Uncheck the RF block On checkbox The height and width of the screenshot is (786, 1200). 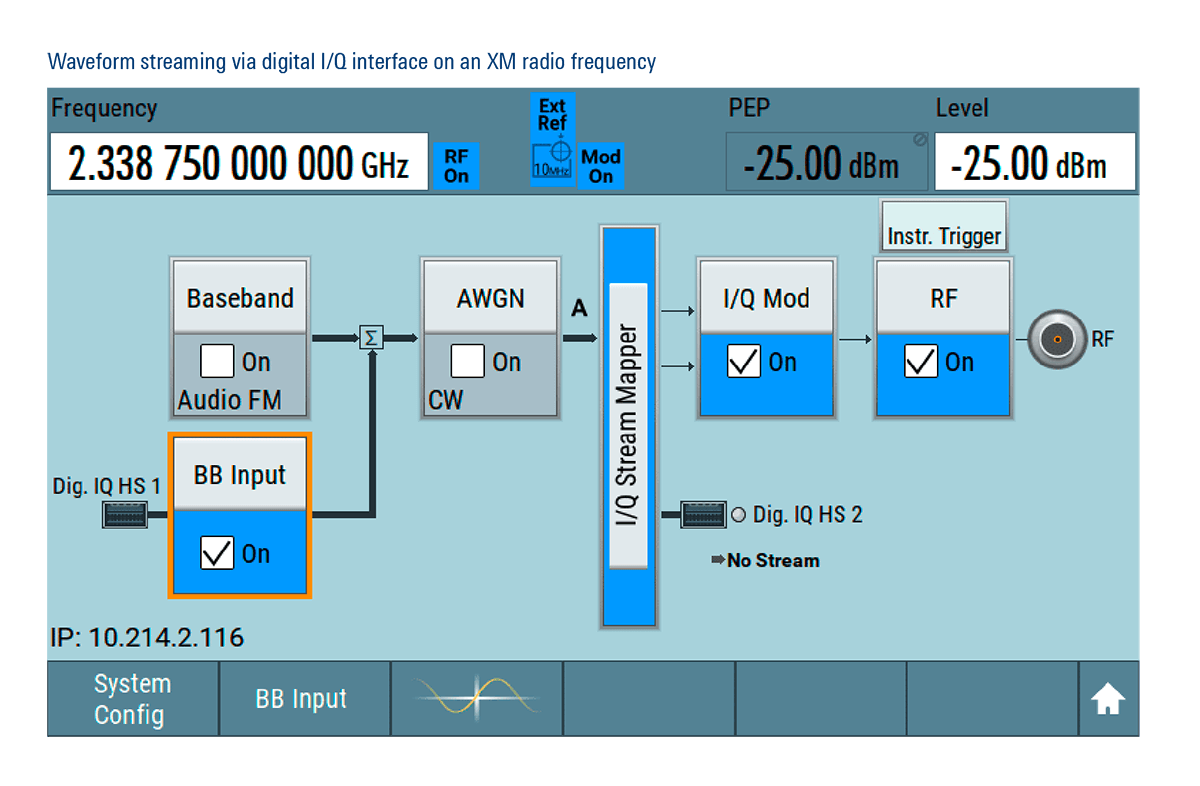click(921, 362)
